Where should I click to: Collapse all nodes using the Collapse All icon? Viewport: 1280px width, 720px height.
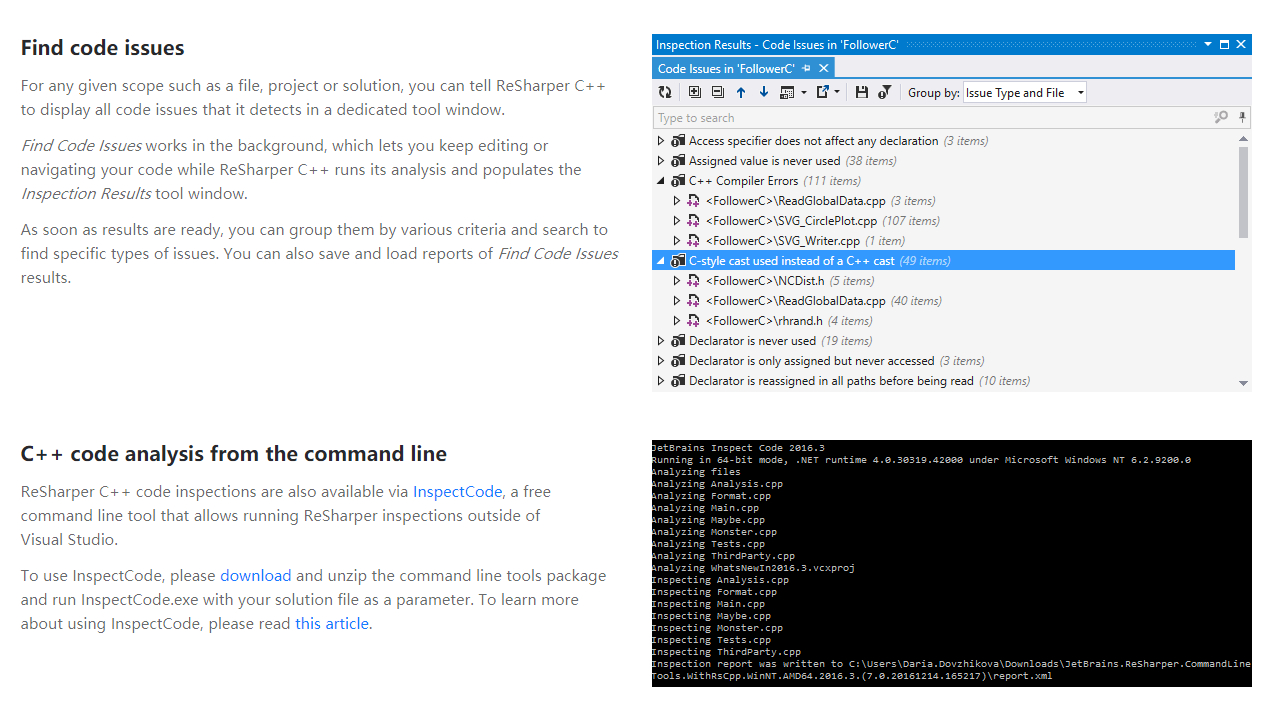[x=718, y=91]
